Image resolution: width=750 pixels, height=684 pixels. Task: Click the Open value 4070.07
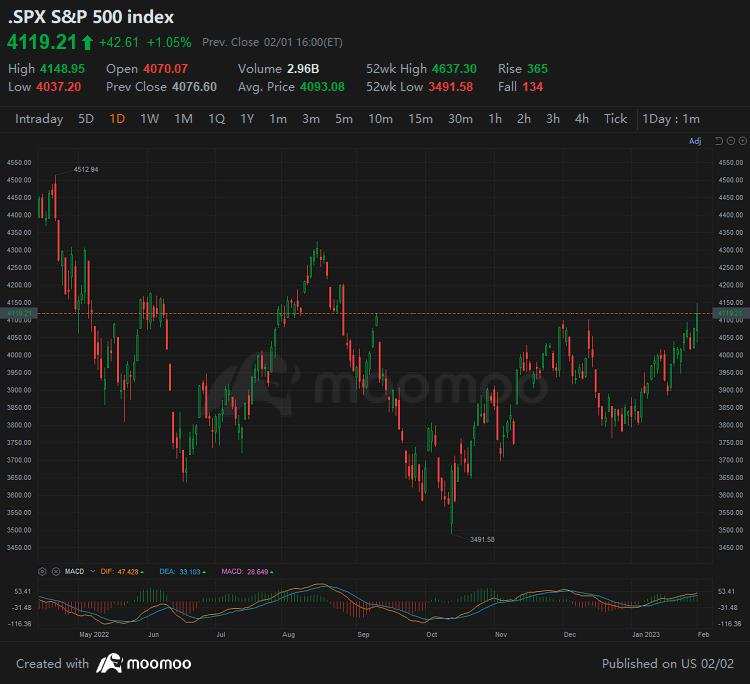165,69
